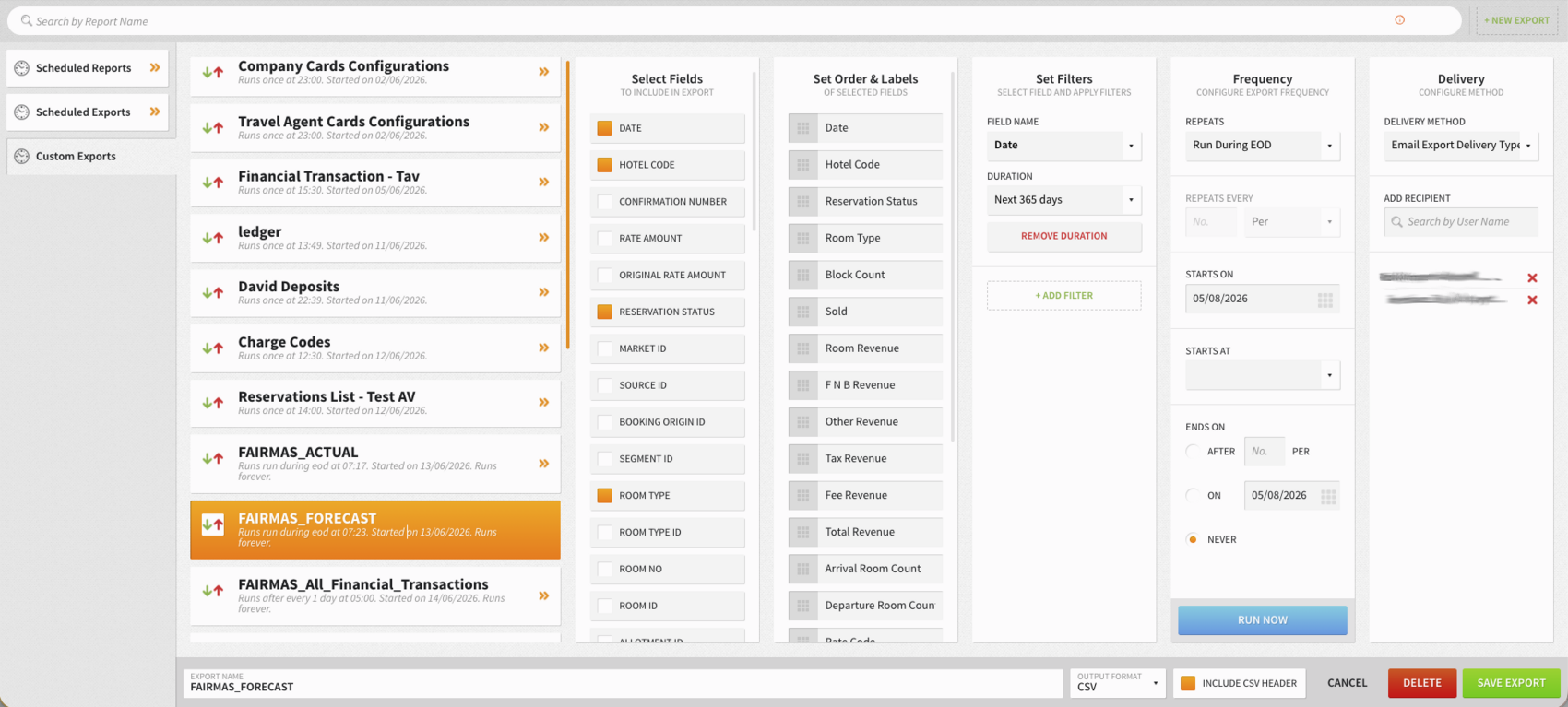Click the drag handle for Room Revenue field
Image resolution: width=1568 pixels, height=707 pixels.
tap(803, 348)
